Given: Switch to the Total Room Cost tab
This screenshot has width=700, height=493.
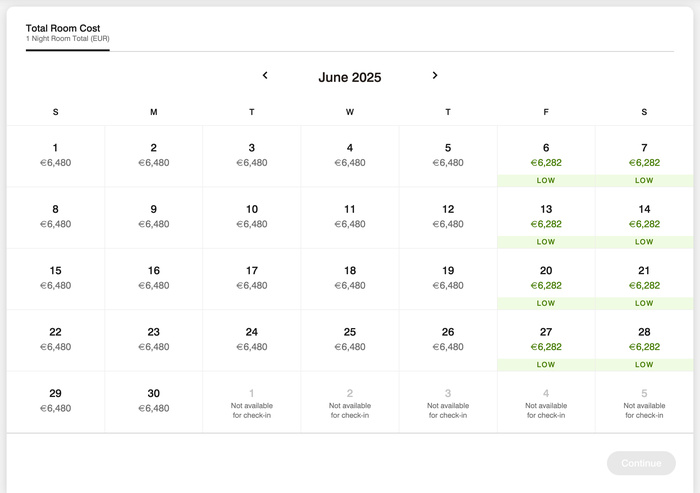Looking at the screenshot, I should [67, 33].
